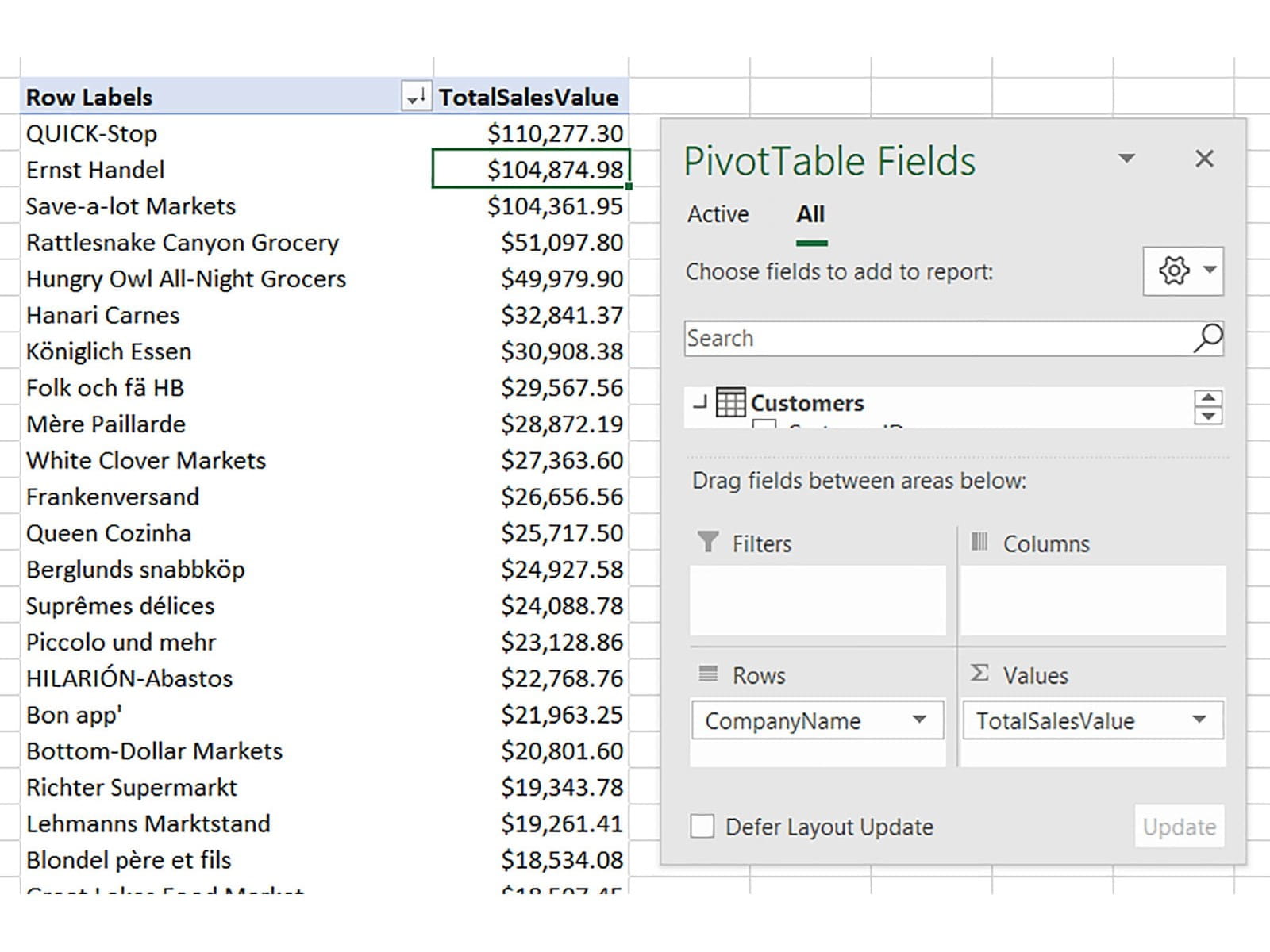Click the search magnifier icon
The image size is (1270, 952).
coord(1207,339)
